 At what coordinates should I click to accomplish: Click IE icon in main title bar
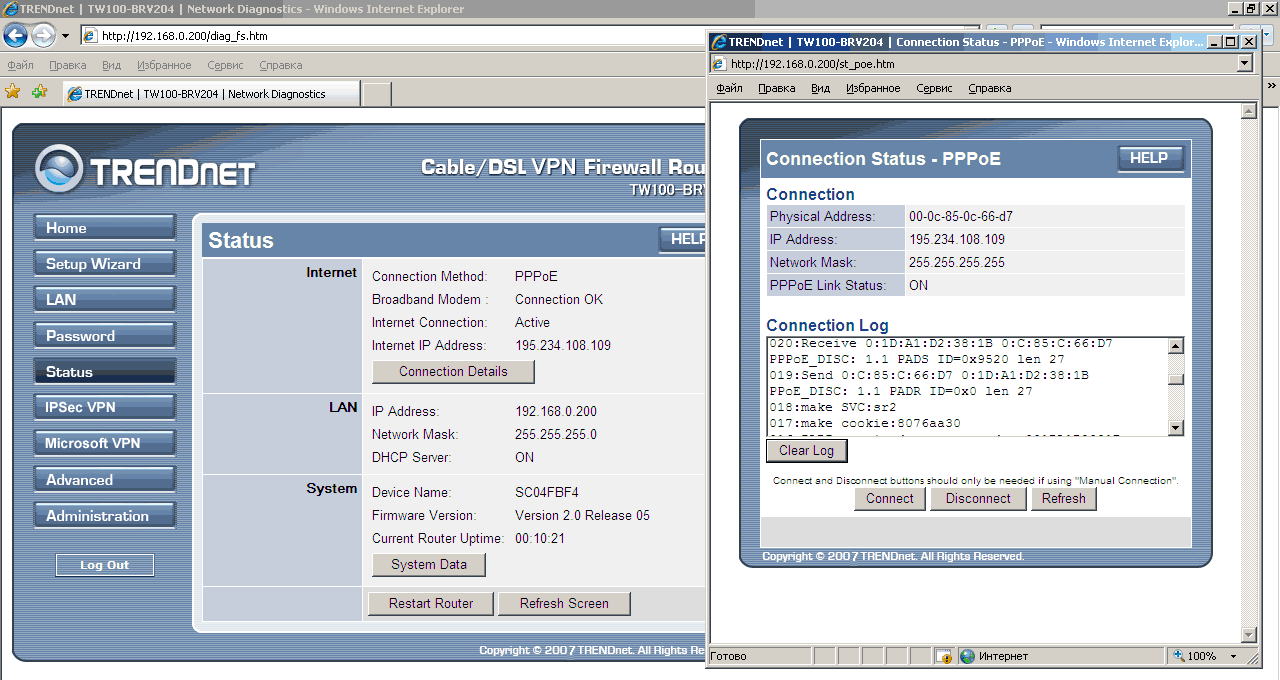[9, 9]
